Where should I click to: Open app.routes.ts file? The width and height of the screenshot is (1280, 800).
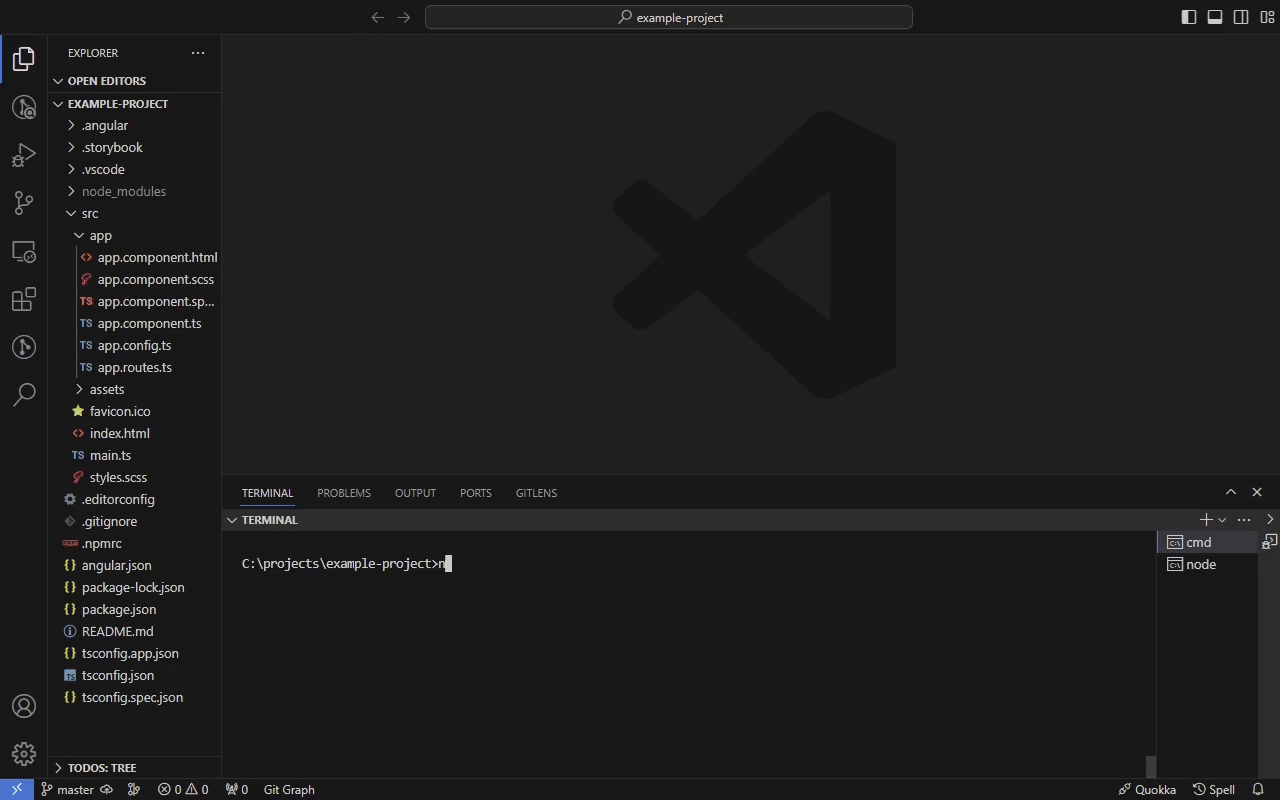pyautogui.click(x=135, y=367)
